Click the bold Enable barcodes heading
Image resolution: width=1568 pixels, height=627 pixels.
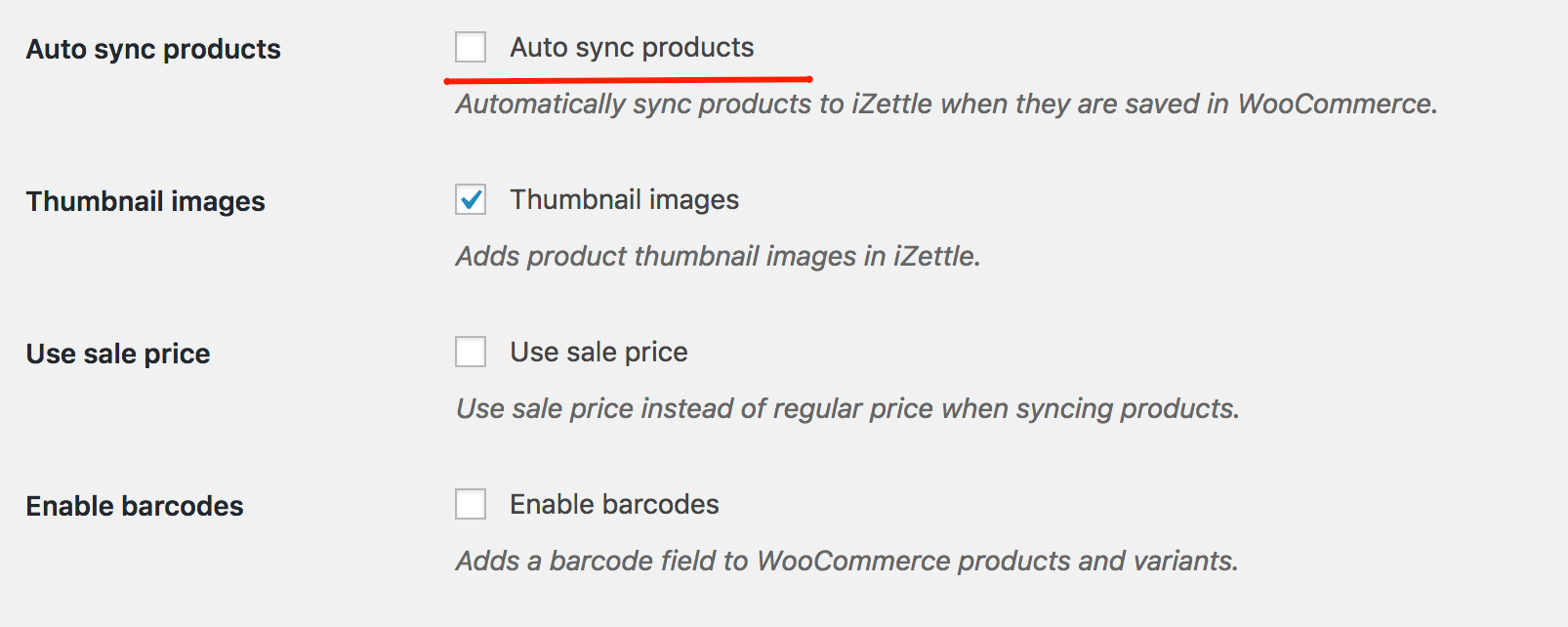135,506
